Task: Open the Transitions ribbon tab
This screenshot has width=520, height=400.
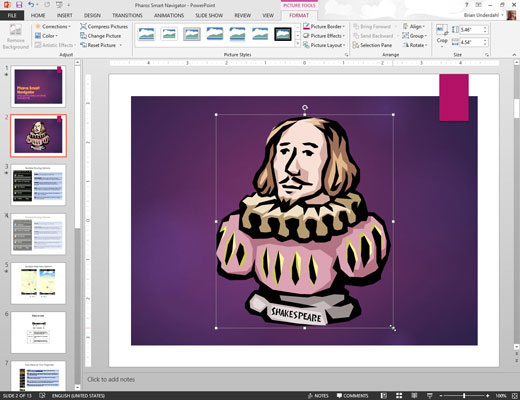Action: point(127,15)
